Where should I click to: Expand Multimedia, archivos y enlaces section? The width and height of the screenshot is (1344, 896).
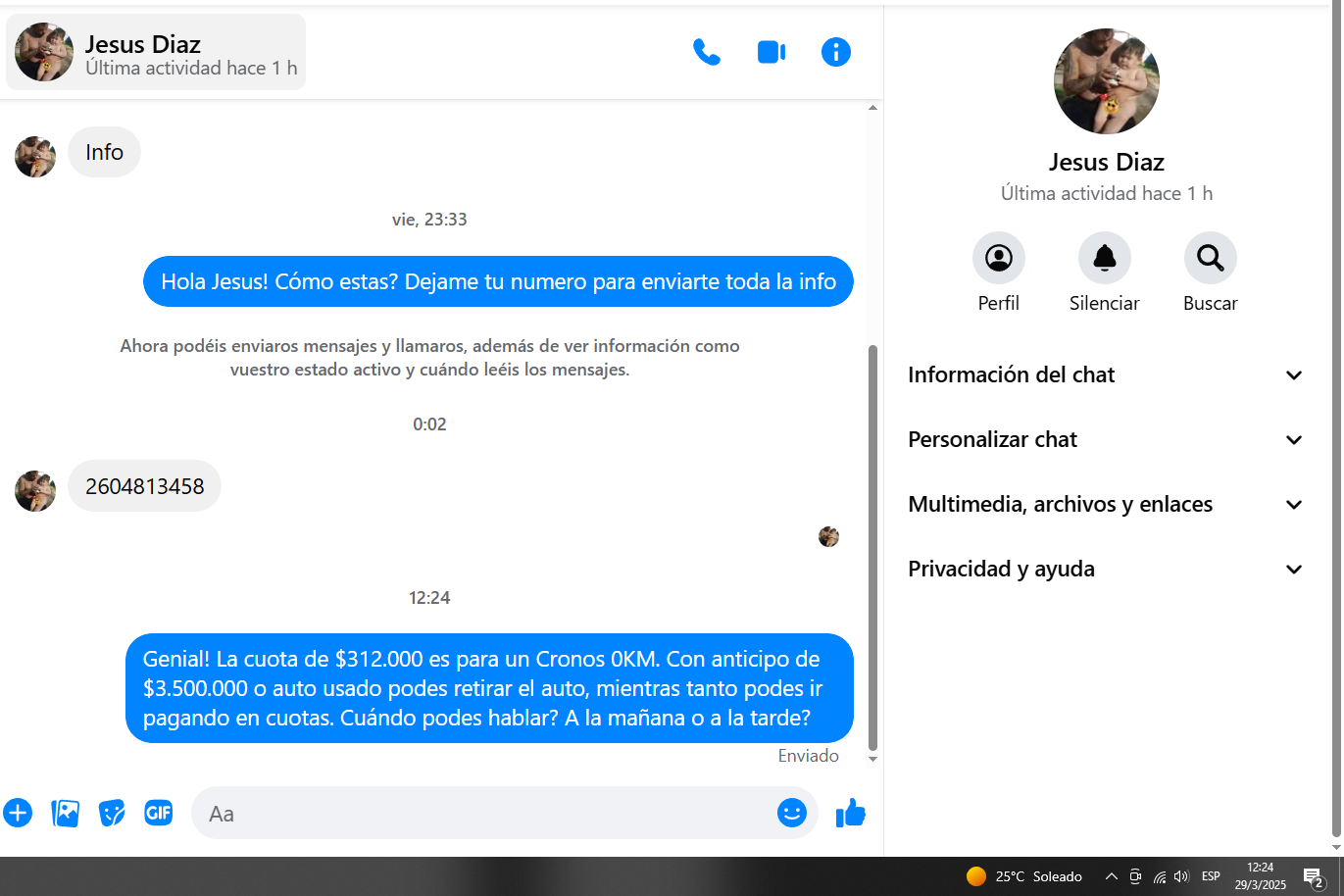1106,505
